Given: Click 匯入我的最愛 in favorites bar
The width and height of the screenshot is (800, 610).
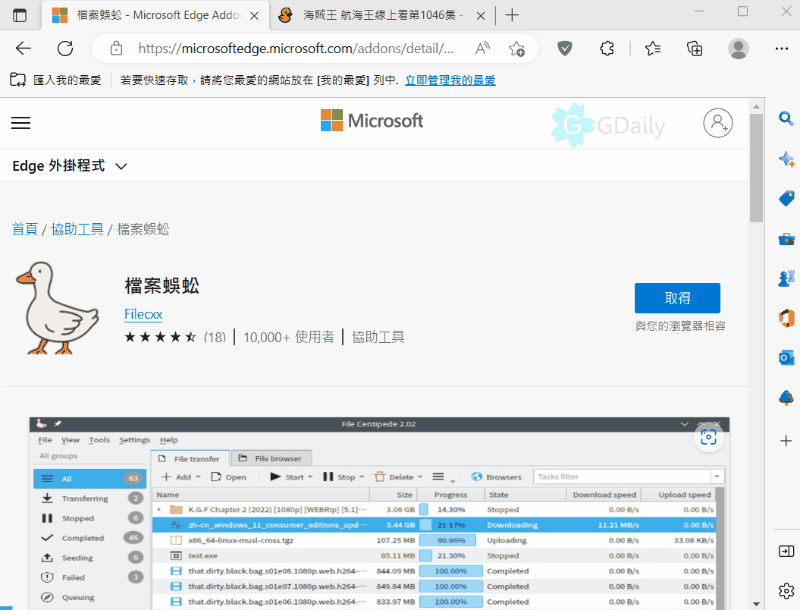Looking at the screenshot, I should [x=67, y=80].
